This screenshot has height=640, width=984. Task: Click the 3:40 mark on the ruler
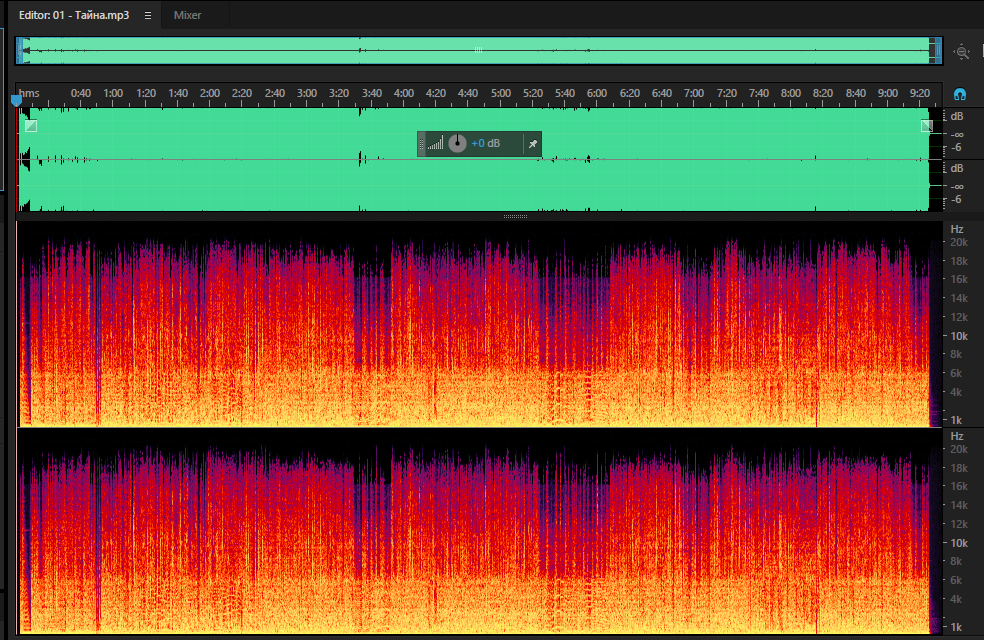click(372, 93)
